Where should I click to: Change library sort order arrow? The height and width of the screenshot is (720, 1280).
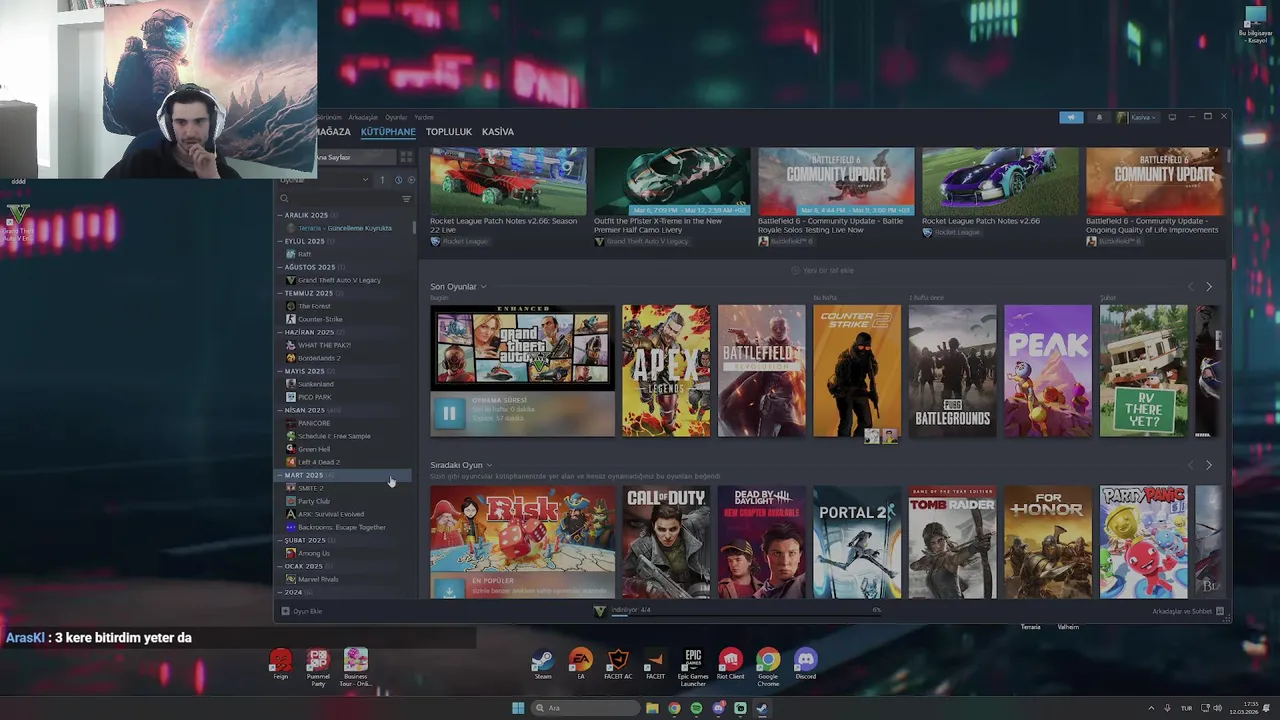(382, 180)
